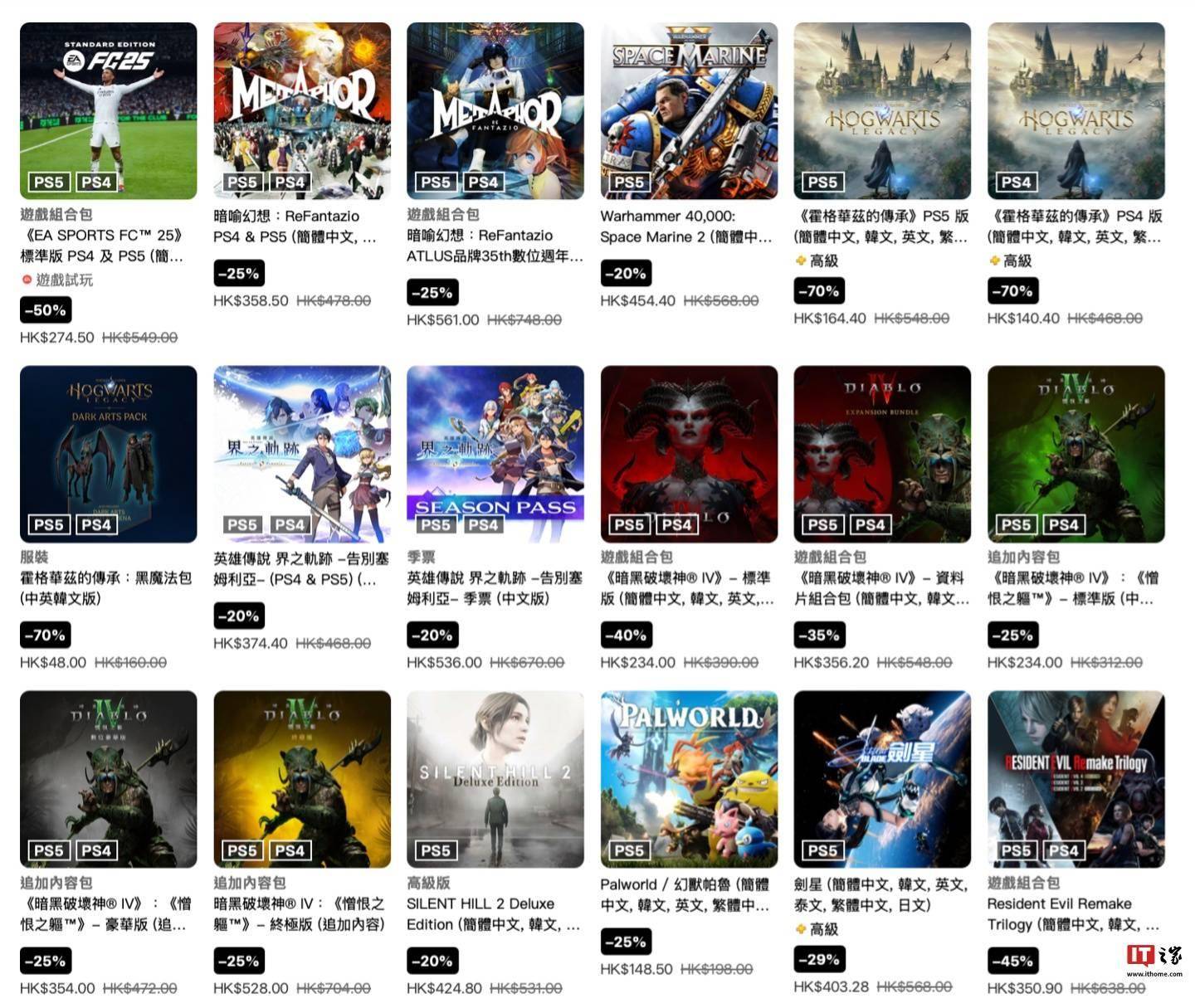Click the -70% discount badge for Hogwarts PS4 版
This screenshot has width=1195, height=1008.
point(1013,291)
